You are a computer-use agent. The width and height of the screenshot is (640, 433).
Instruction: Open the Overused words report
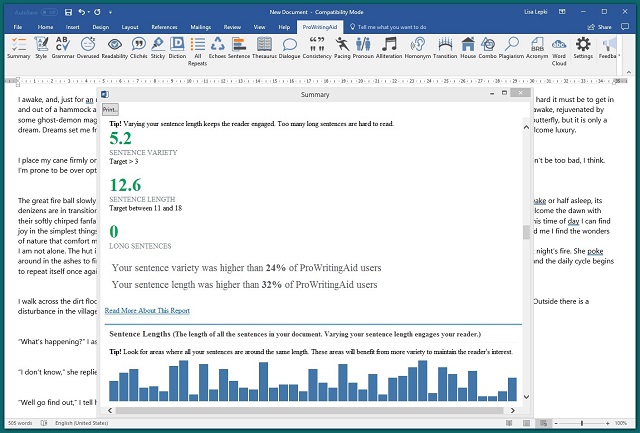pyautogui.click(x=88, y=48)
